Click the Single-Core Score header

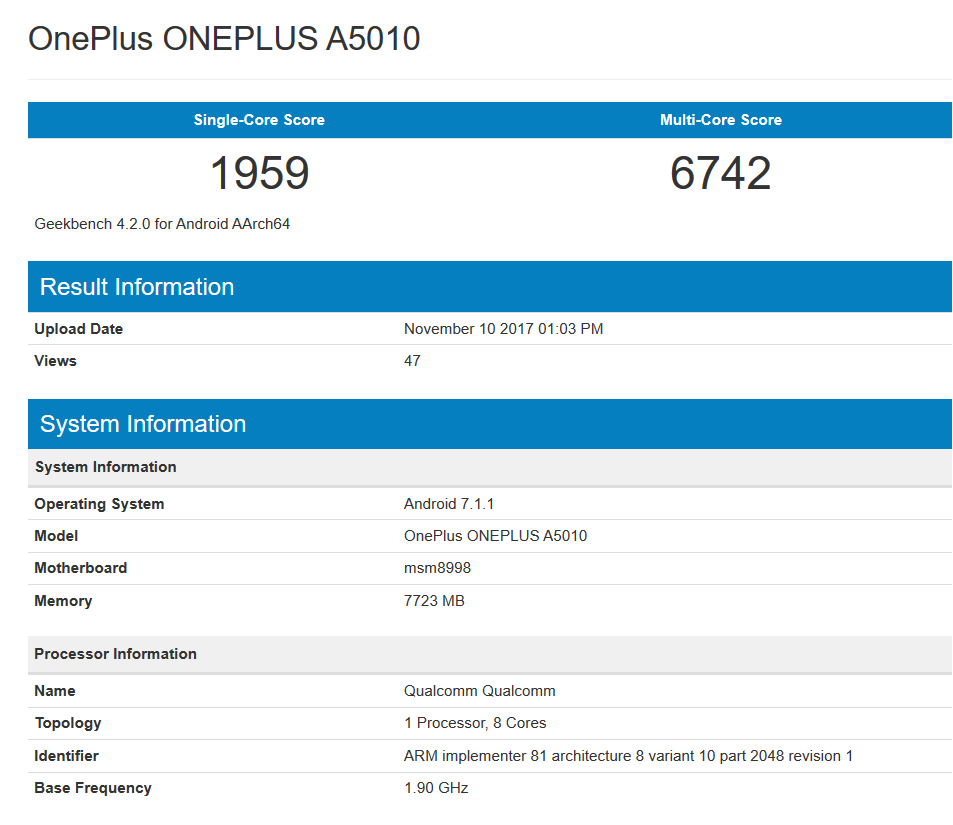pyautogui.click(x=259, y=120)
